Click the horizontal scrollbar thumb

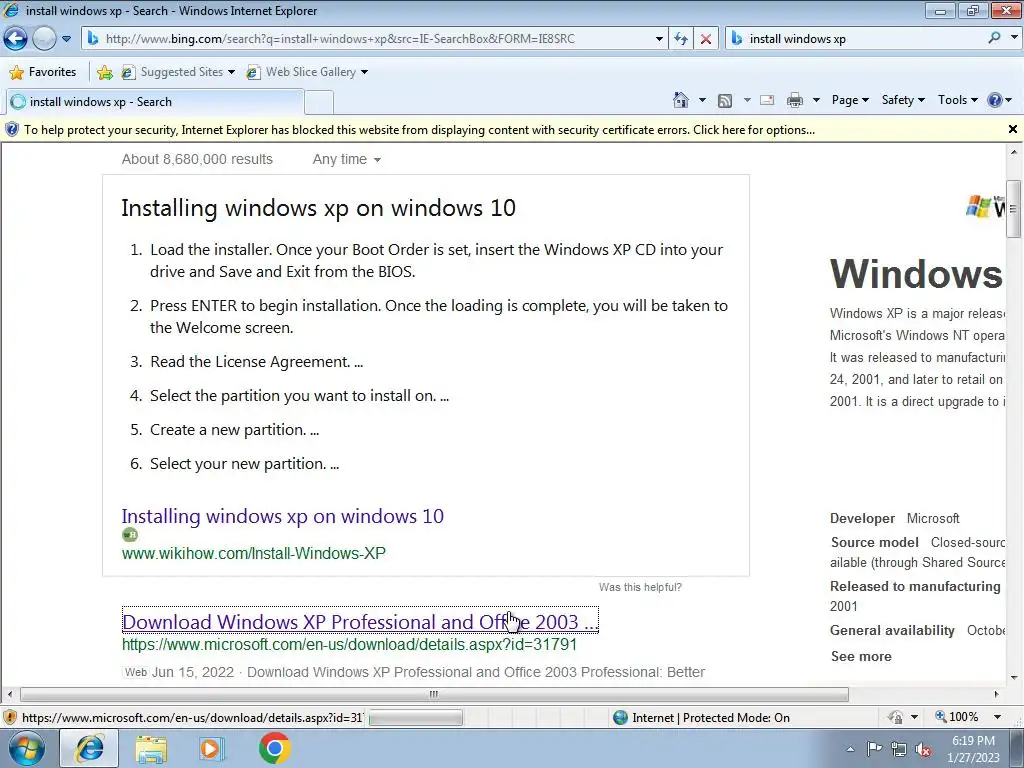pyautogui.click(x=434, y=694)
